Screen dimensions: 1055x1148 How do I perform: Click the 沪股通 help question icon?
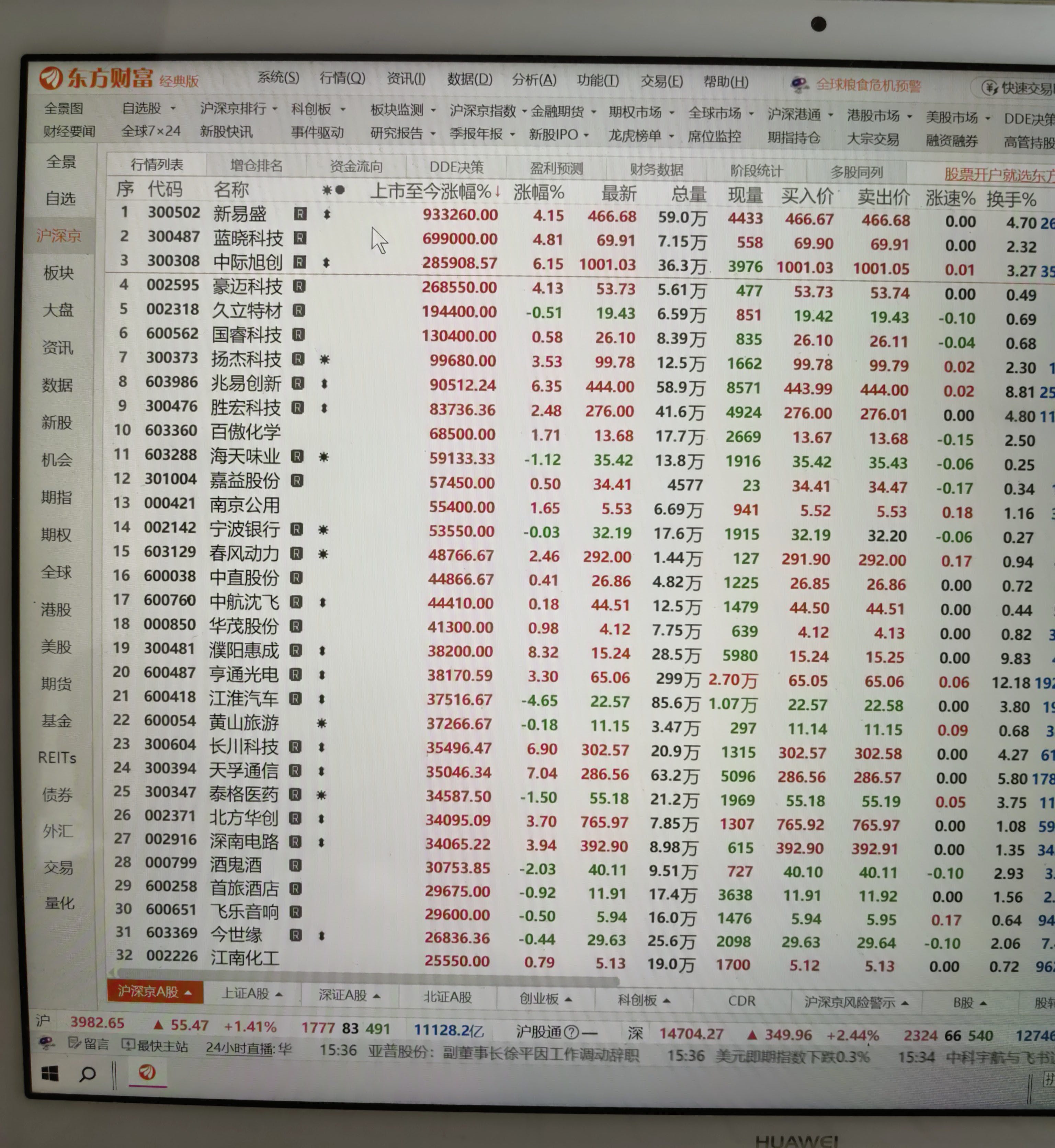[x=571, y=1032]
